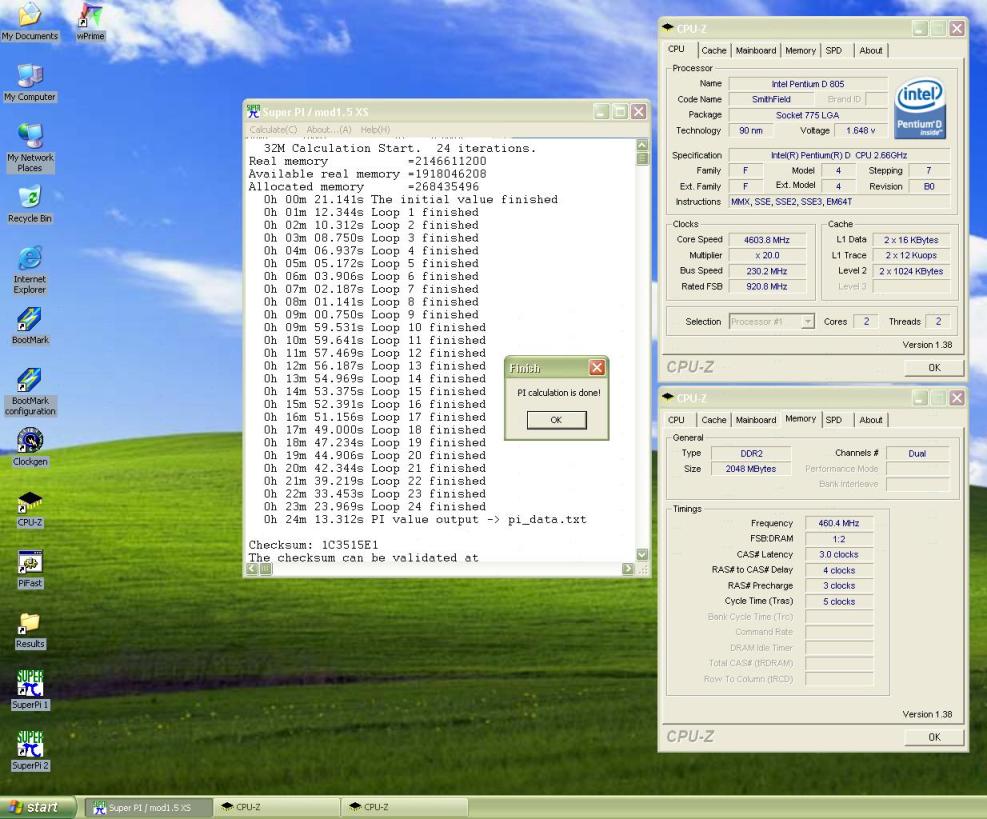Click the bottom CPU-Z window title icon

668,397
